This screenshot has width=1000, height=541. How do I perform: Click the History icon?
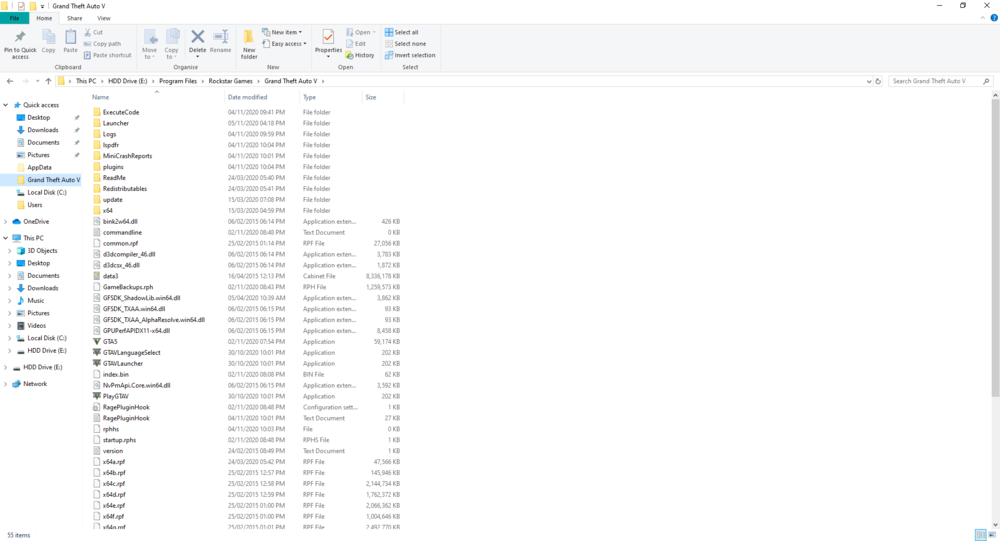tap(349, 56)
